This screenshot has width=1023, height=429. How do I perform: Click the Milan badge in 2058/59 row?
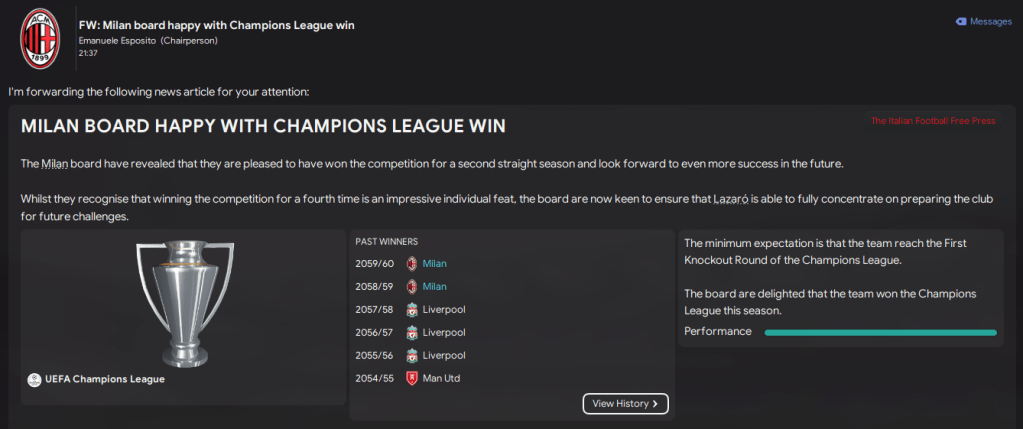point(411,287)
